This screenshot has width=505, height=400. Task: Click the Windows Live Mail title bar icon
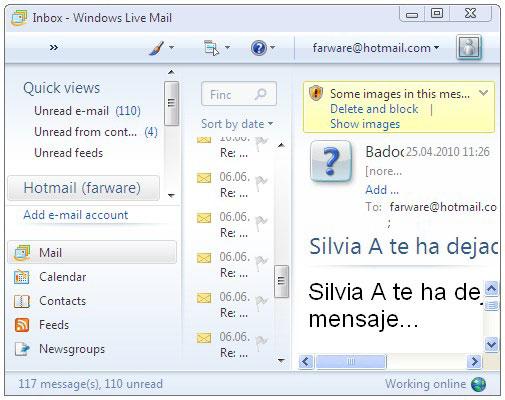[x=19, y=18]
